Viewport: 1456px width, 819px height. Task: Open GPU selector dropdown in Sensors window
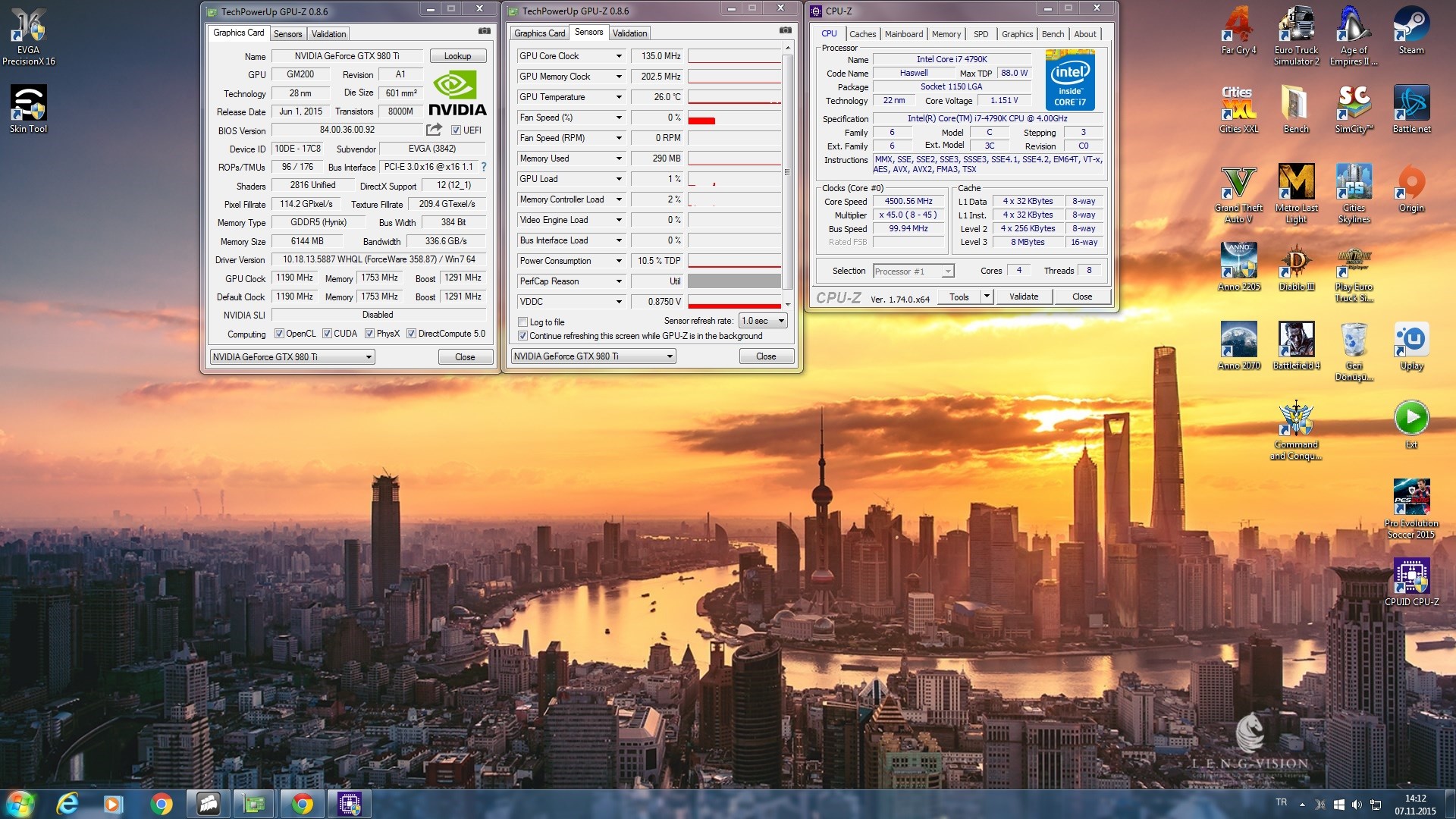(x=593, y=356)
